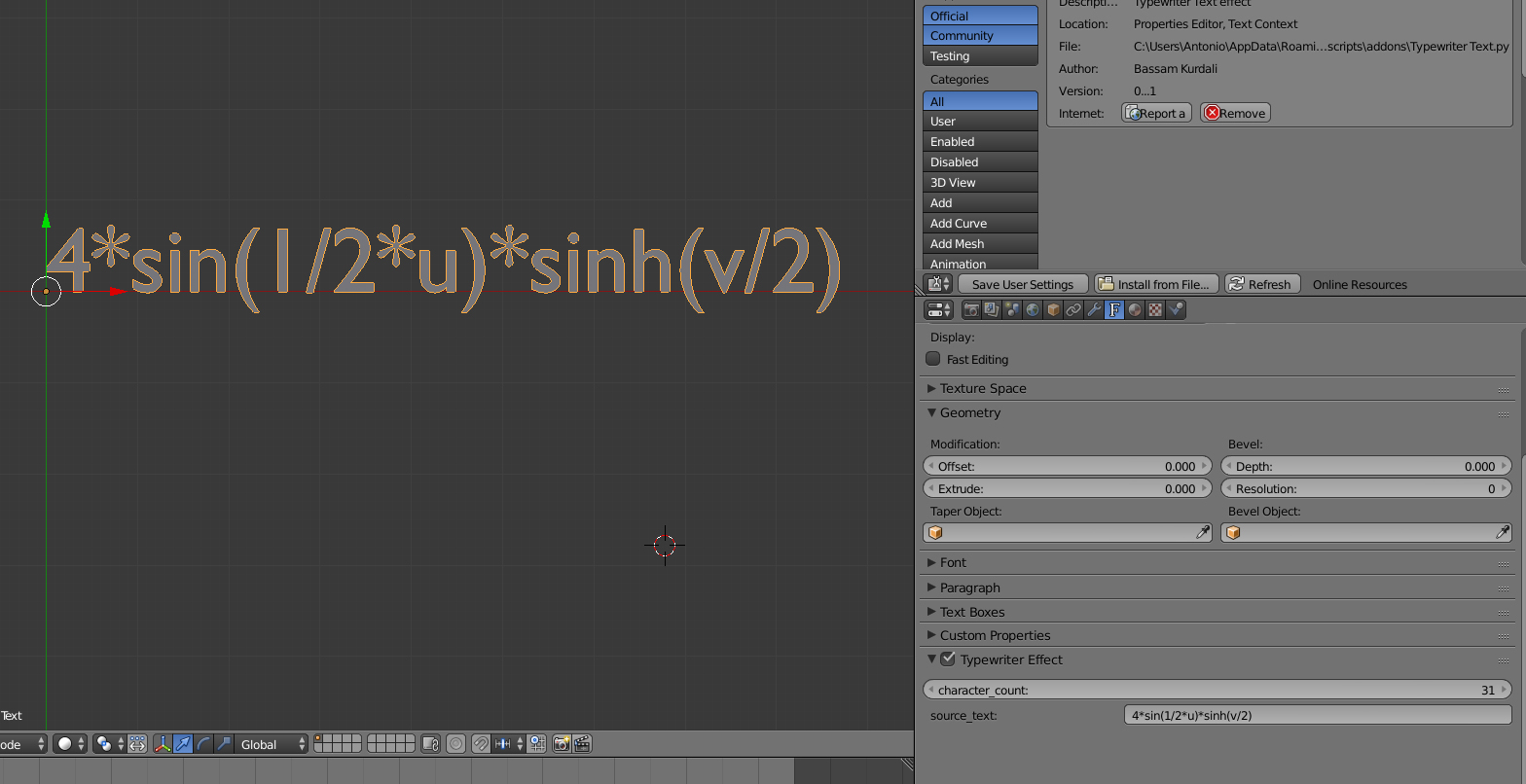
Task: Select the Scale manipulator icon
Action: click(x=224, y=744)
